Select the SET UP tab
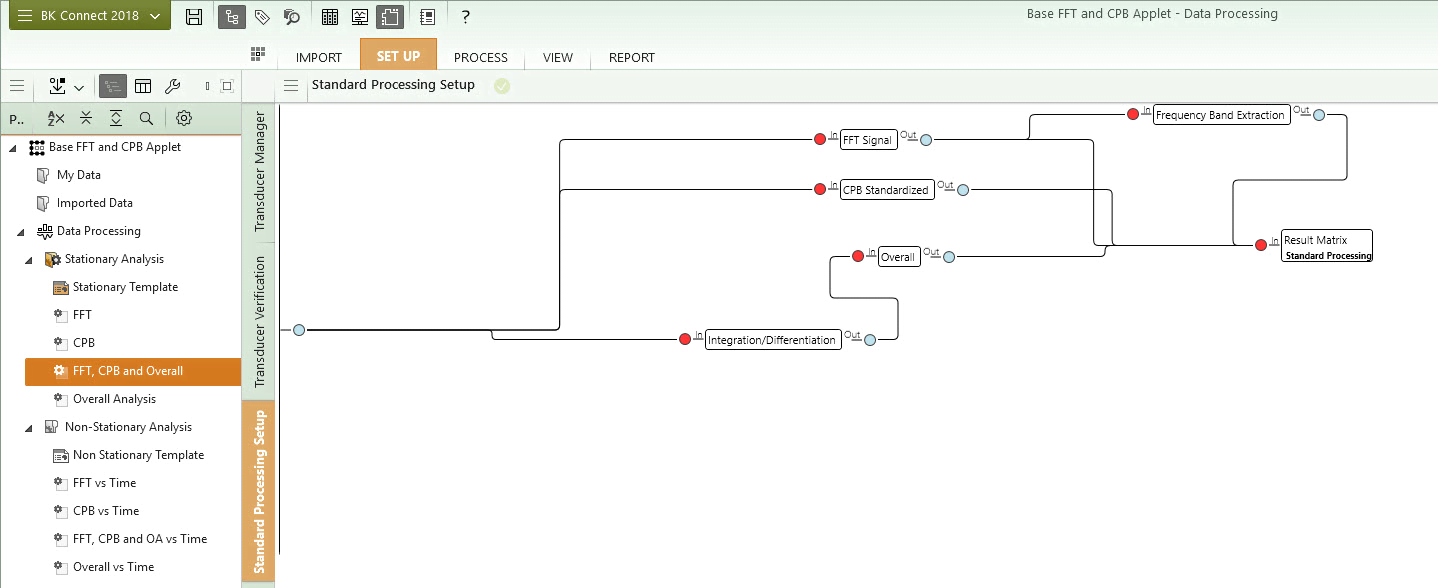The height and width of the screenshot is (588, 1438). 398,56
